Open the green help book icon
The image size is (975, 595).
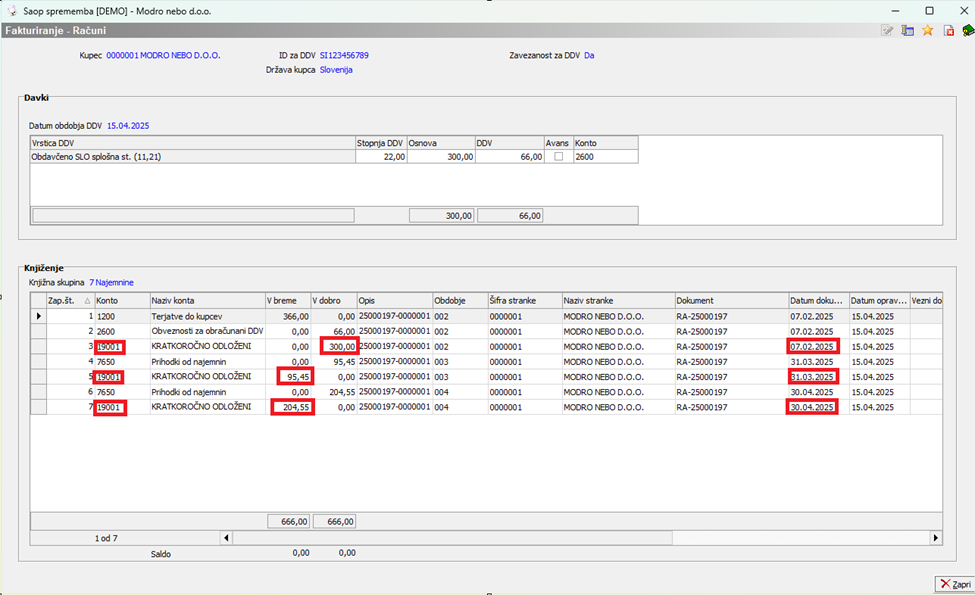click(967, 31)
